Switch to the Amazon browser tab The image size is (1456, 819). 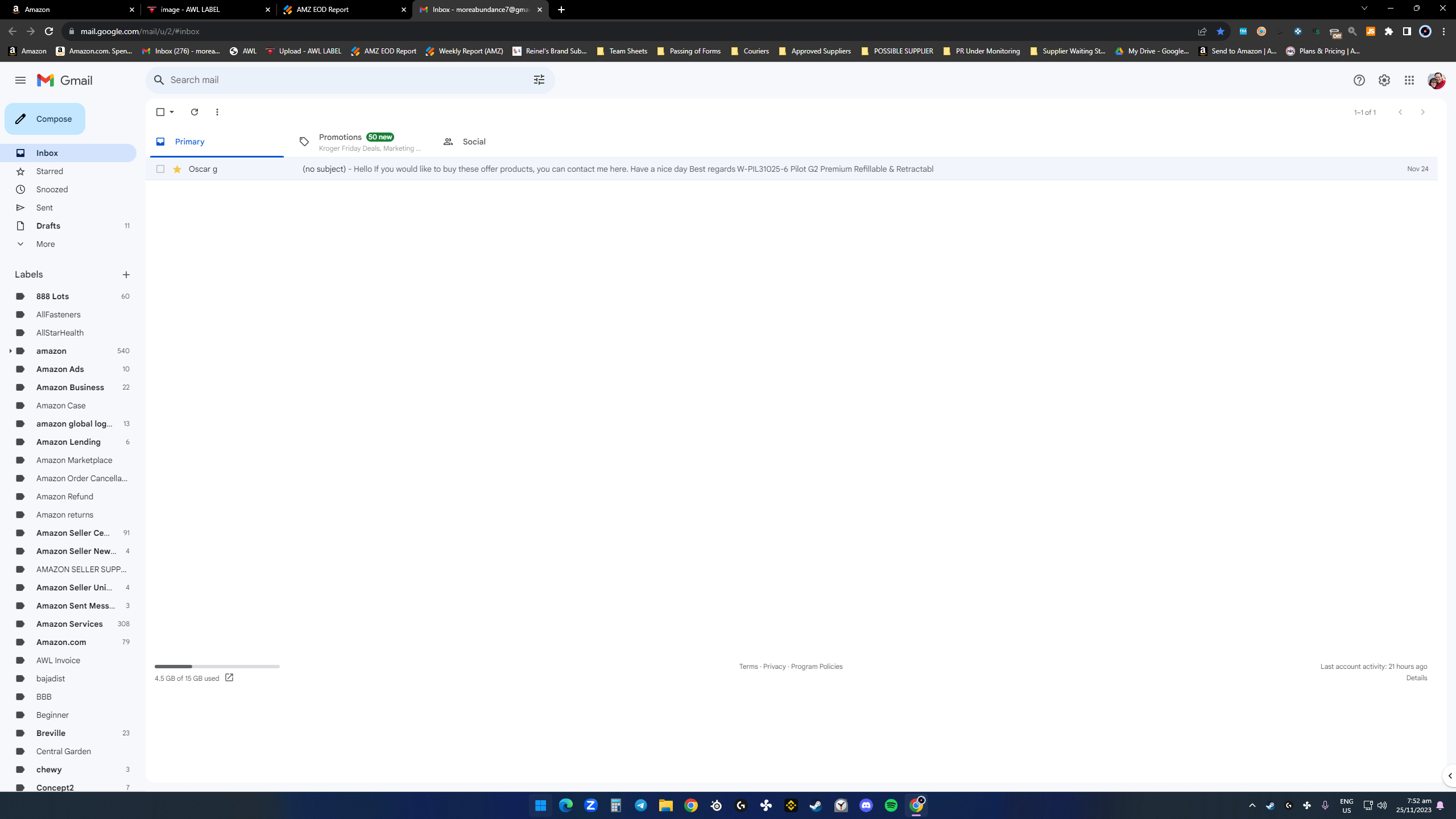pyautogui.click(x=73, y=10)
